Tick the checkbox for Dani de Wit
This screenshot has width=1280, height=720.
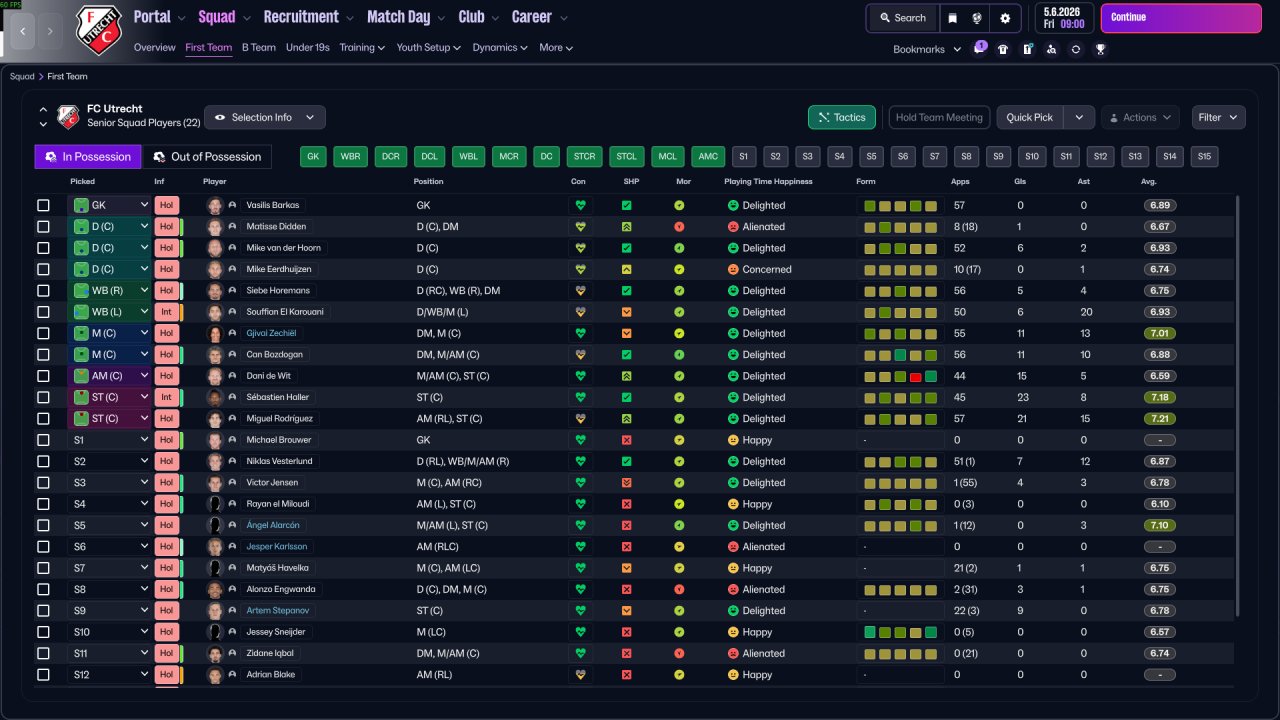(x=43, y=376)
